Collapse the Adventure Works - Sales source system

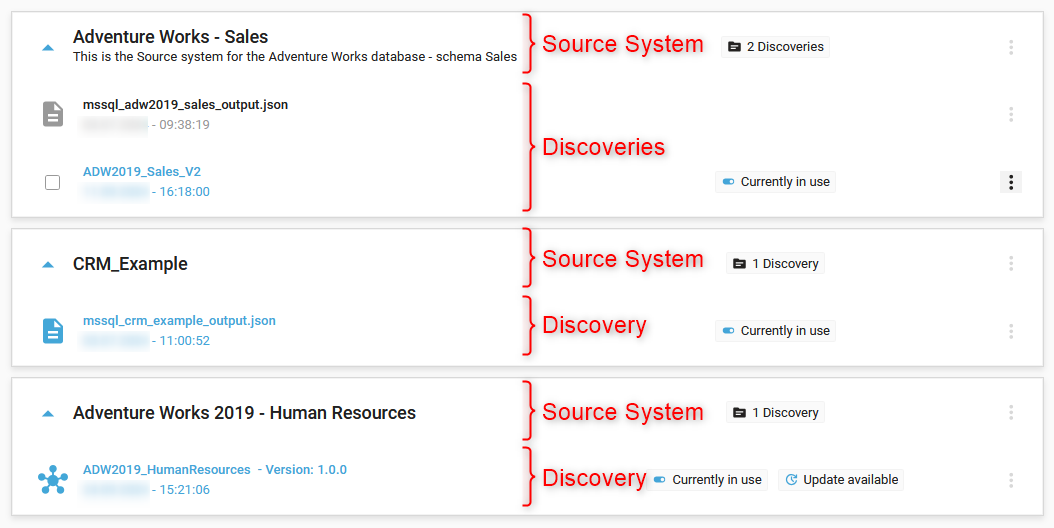pos(48,48)
